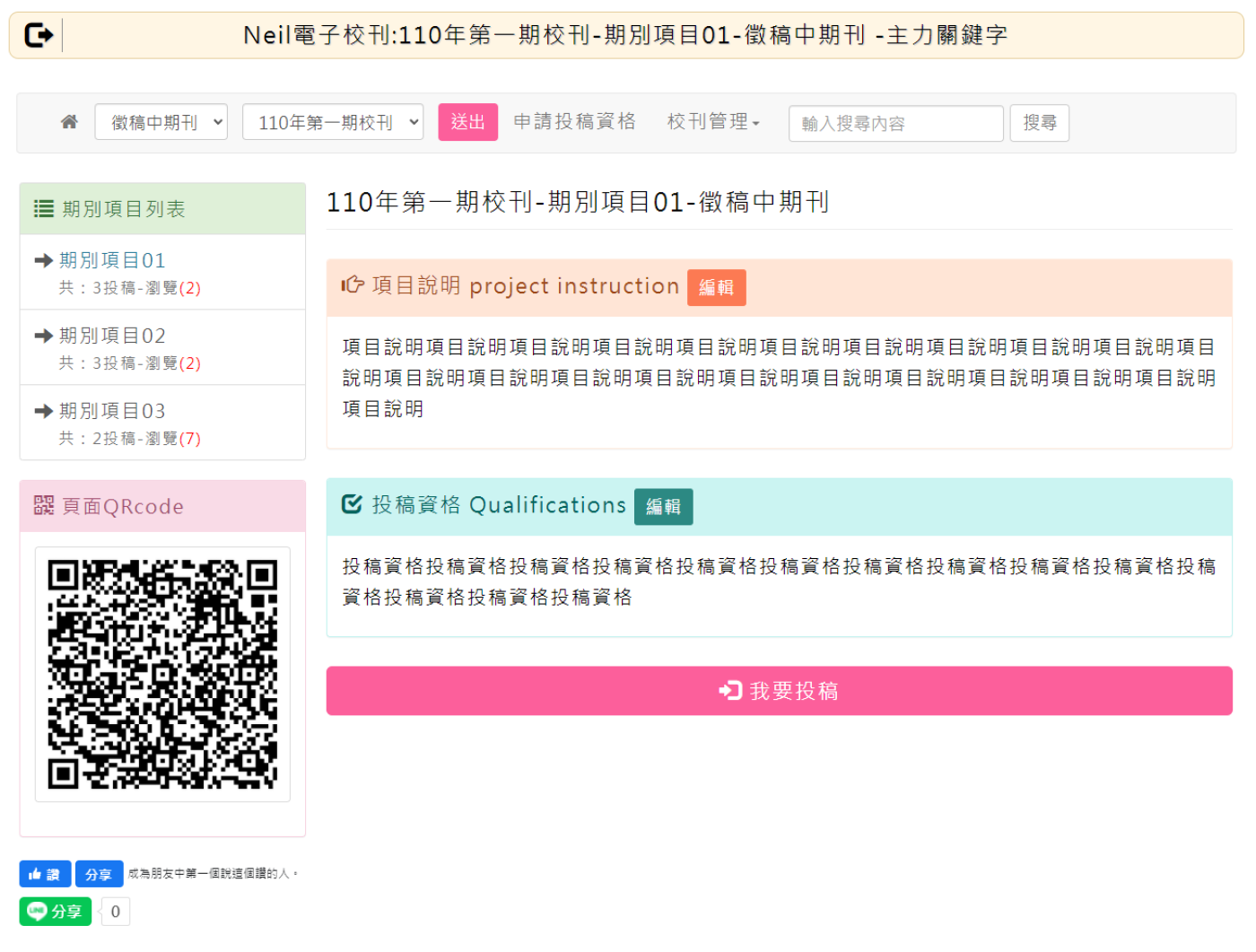Edit 投稿資格 with the teal 編輯 button
Screen dimensions: 1256x952
[663, 507]
